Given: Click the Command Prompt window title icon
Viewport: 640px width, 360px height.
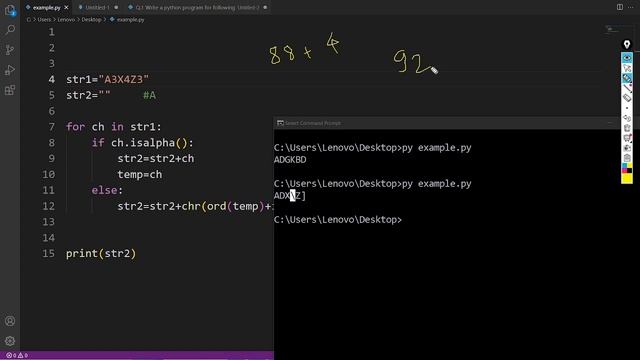Looking at the screenshot, I should pyautogui.click(x=280, y=123).
